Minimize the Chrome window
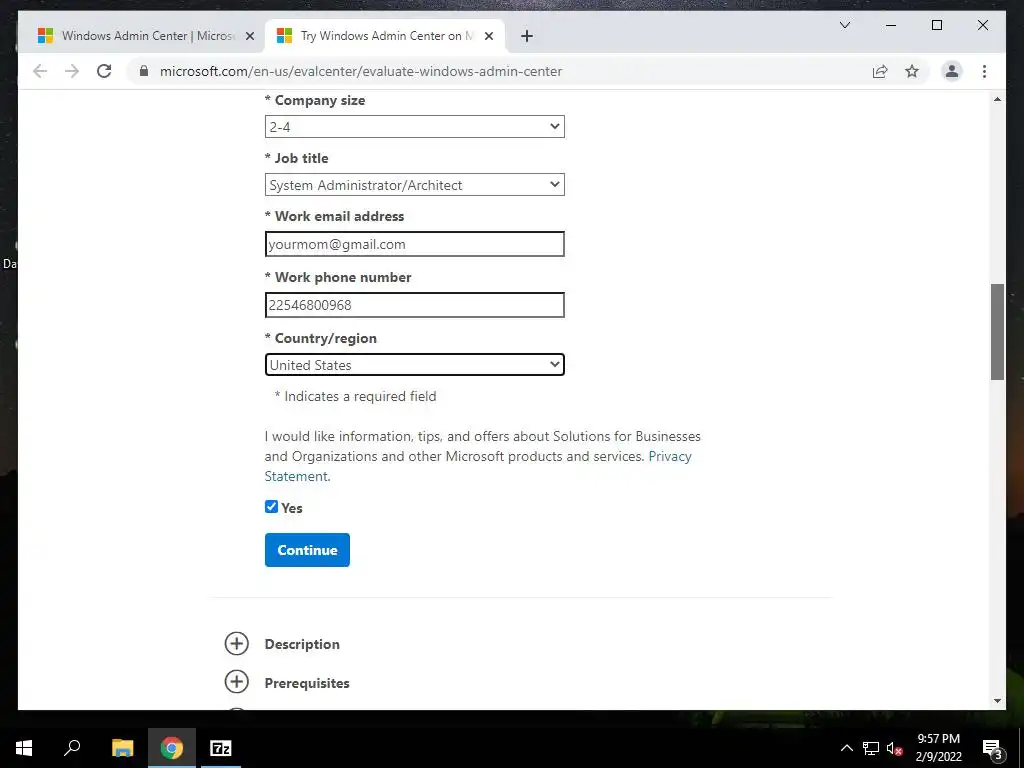Screen dimensions: 1024x768 pyautogui.click(x=891, y=25)
